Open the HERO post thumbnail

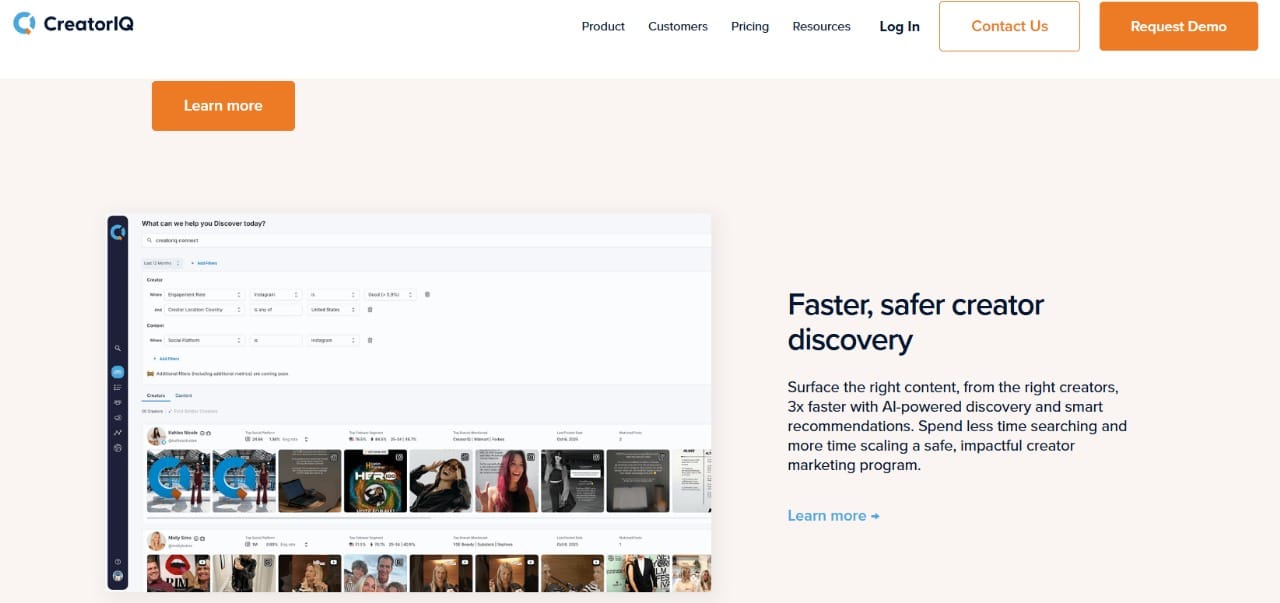pos(375,481)
